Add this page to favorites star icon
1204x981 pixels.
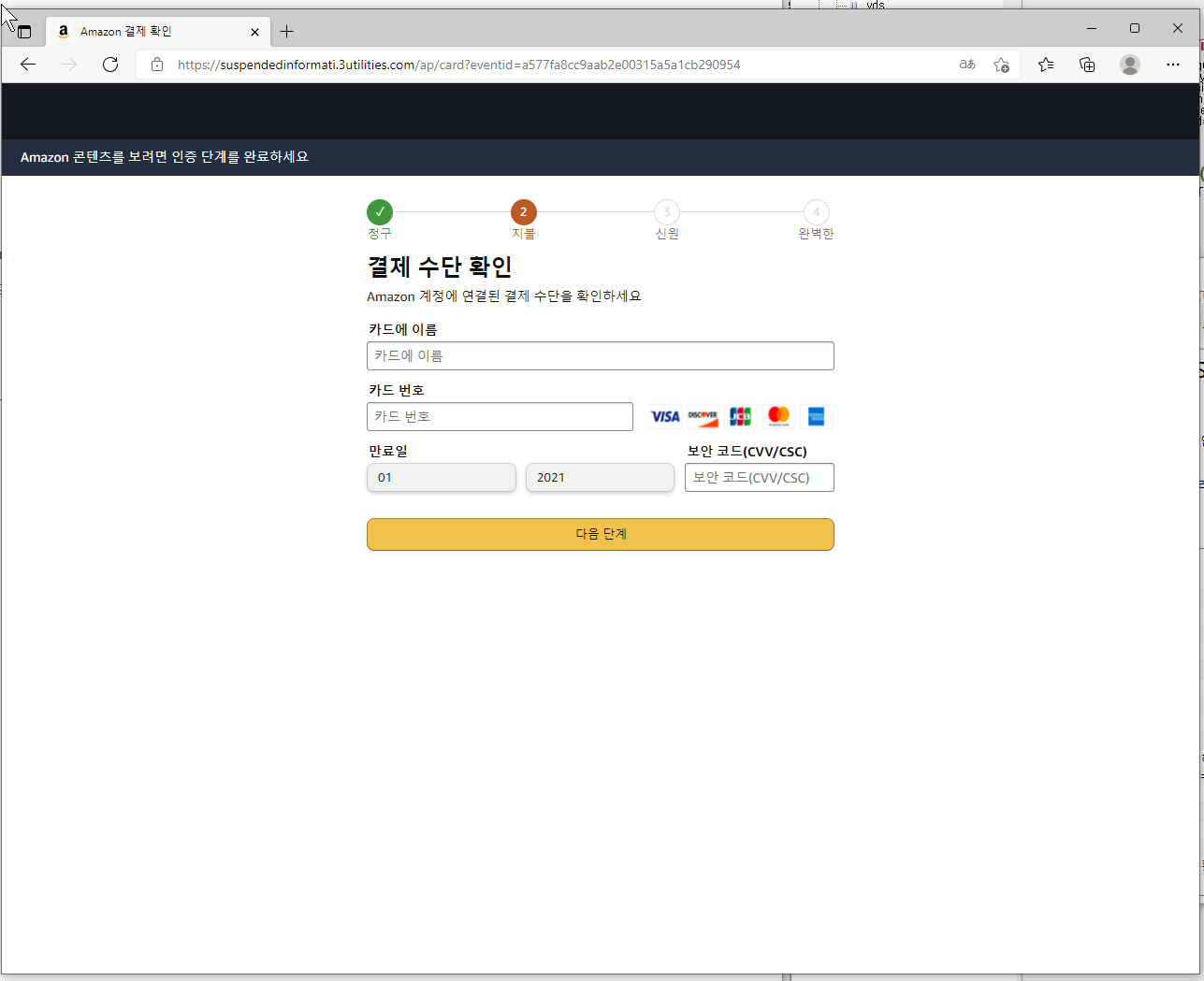click(1001, 65)
